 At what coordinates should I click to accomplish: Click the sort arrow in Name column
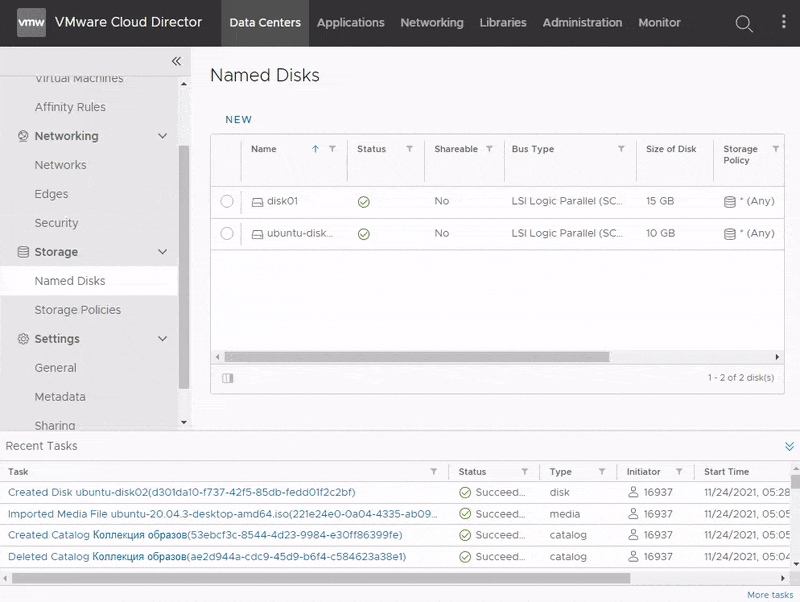(315, 149)
